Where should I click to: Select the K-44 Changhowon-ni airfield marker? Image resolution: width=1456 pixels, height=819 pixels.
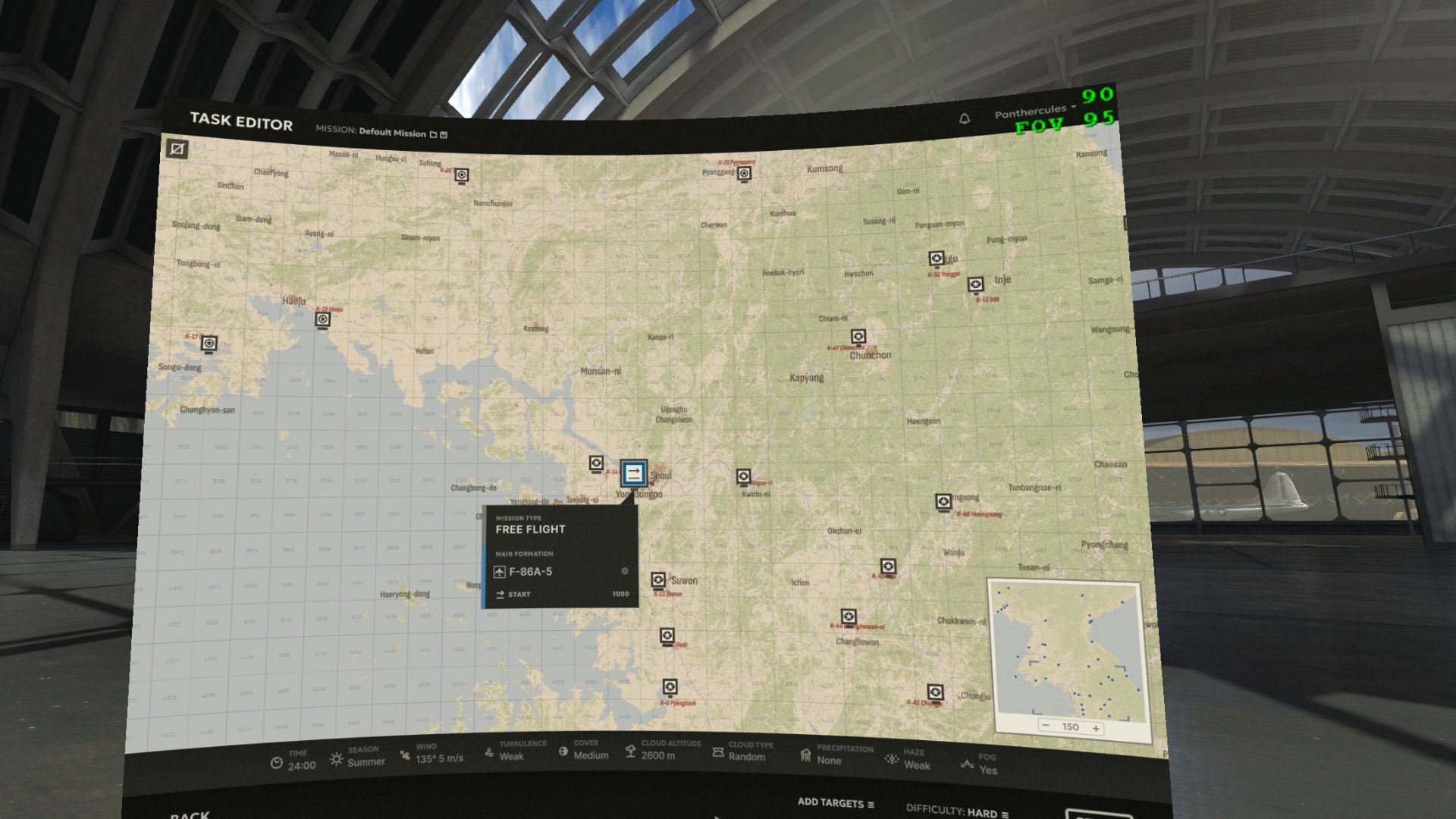(849, 617)
